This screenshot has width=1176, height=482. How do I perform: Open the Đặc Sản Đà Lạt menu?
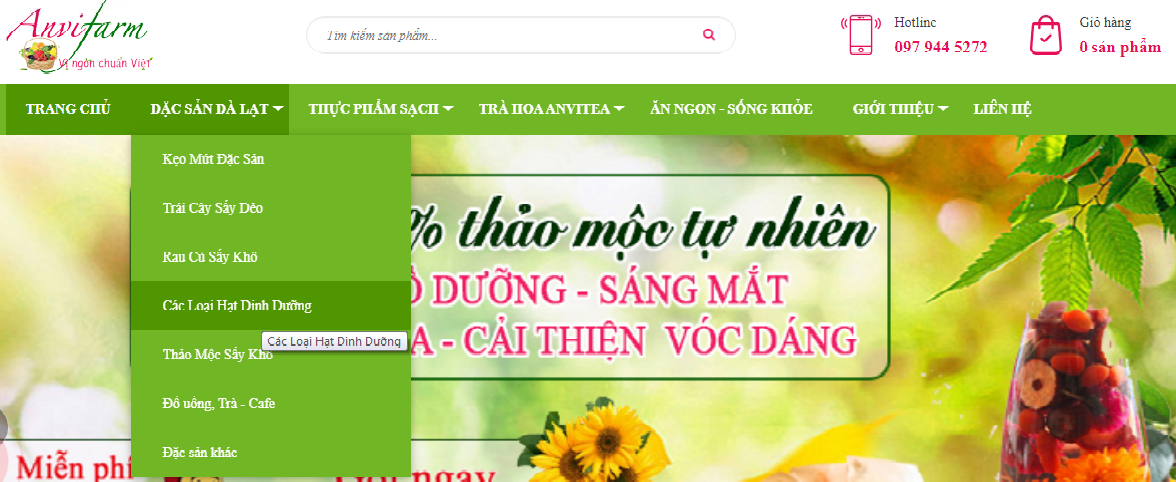[x=209, y=109]
